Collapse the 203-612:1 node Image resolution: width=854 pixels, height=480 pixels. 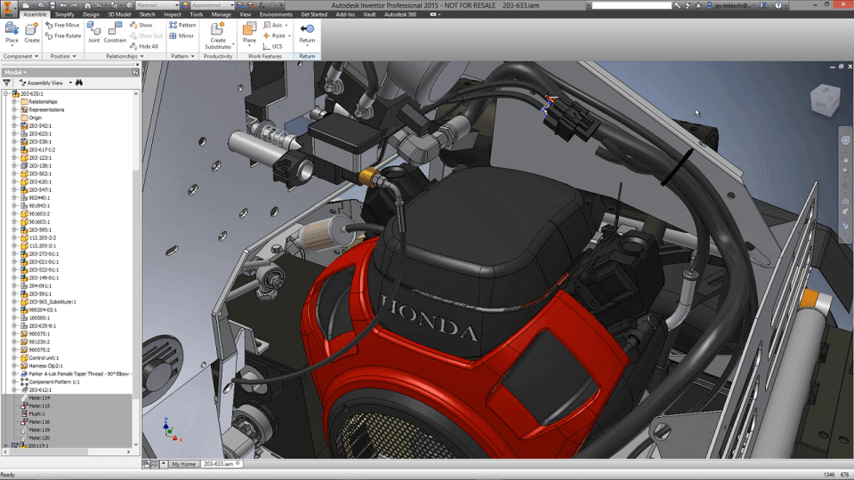point(14,390)
